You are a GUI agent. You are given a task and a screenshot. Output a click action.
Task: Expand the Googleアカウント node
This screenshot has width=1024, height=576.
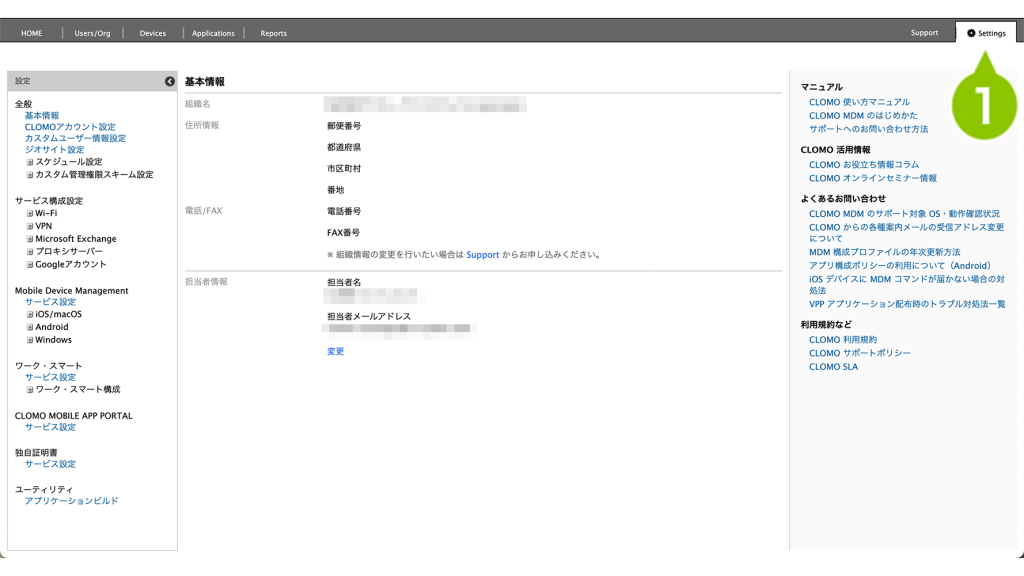pos(30,264)
